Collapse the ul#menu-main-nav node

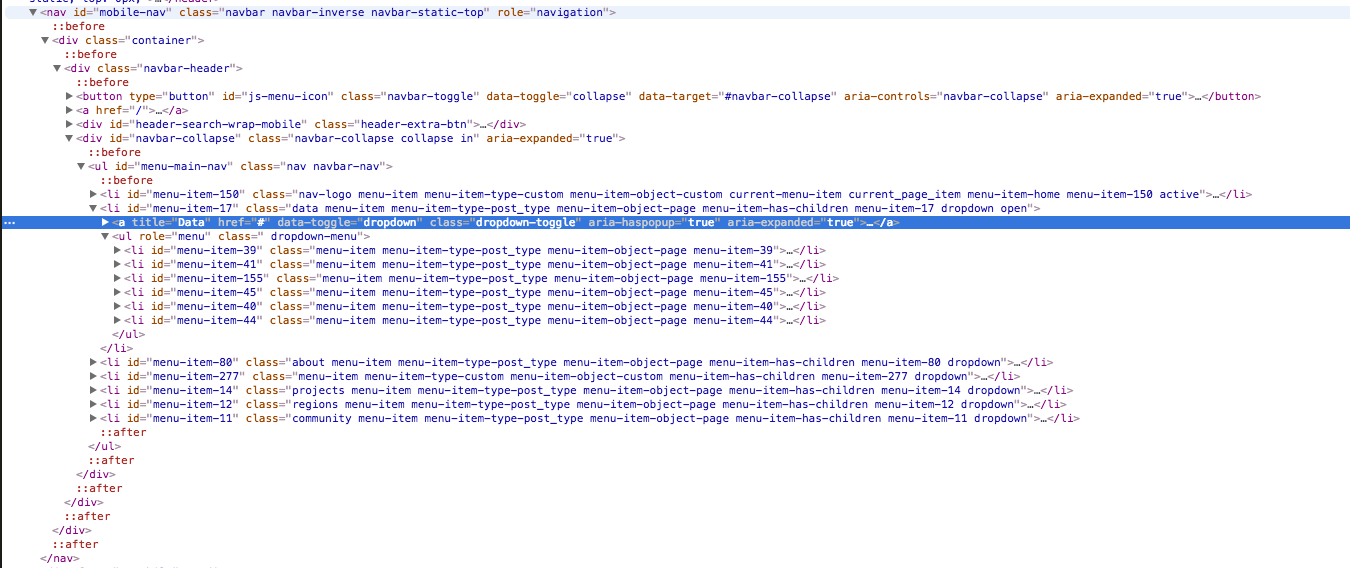pos(81,167)
